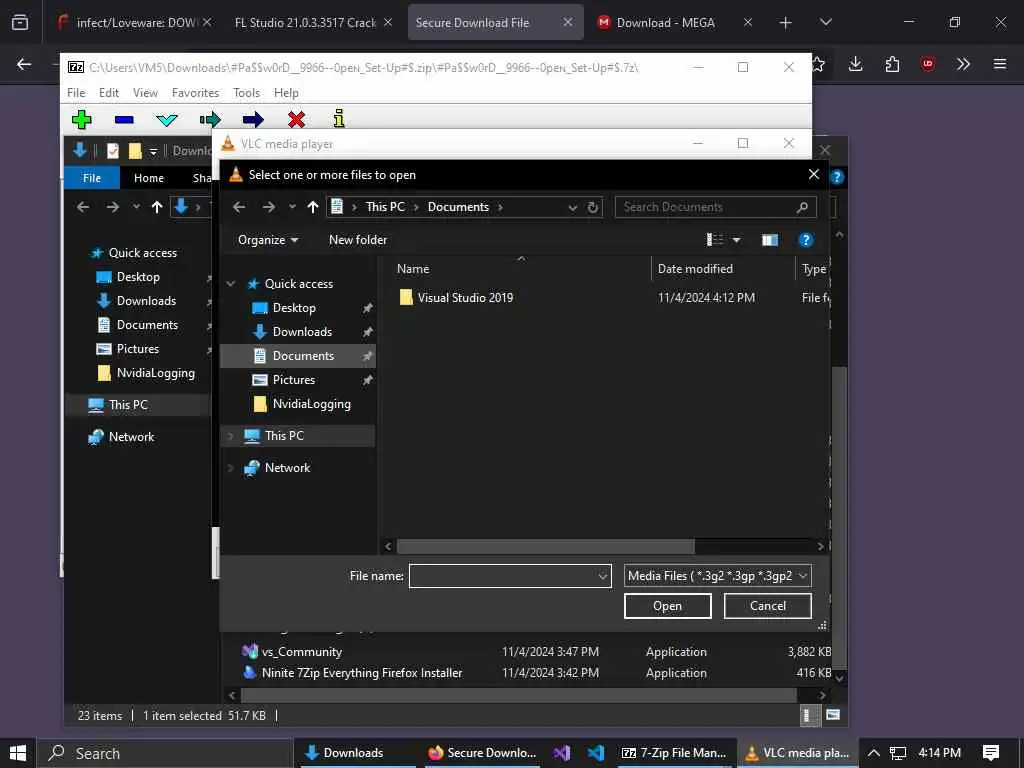Open the Organize dropdown menu
Image resolution: width=1024 pixels, height=768 pixels.
tap(268, 240)
